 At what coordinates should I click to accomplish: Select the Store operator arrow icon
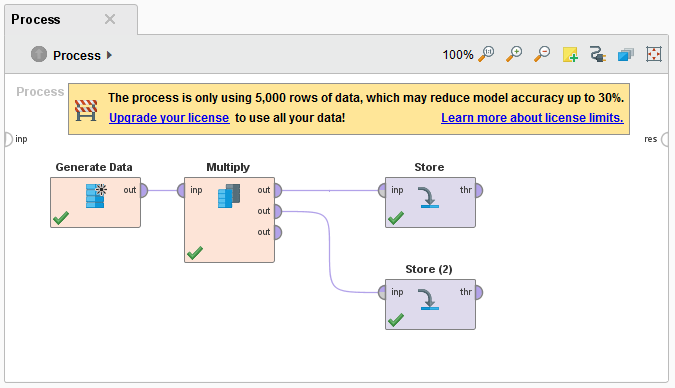[x=429, y=197]
